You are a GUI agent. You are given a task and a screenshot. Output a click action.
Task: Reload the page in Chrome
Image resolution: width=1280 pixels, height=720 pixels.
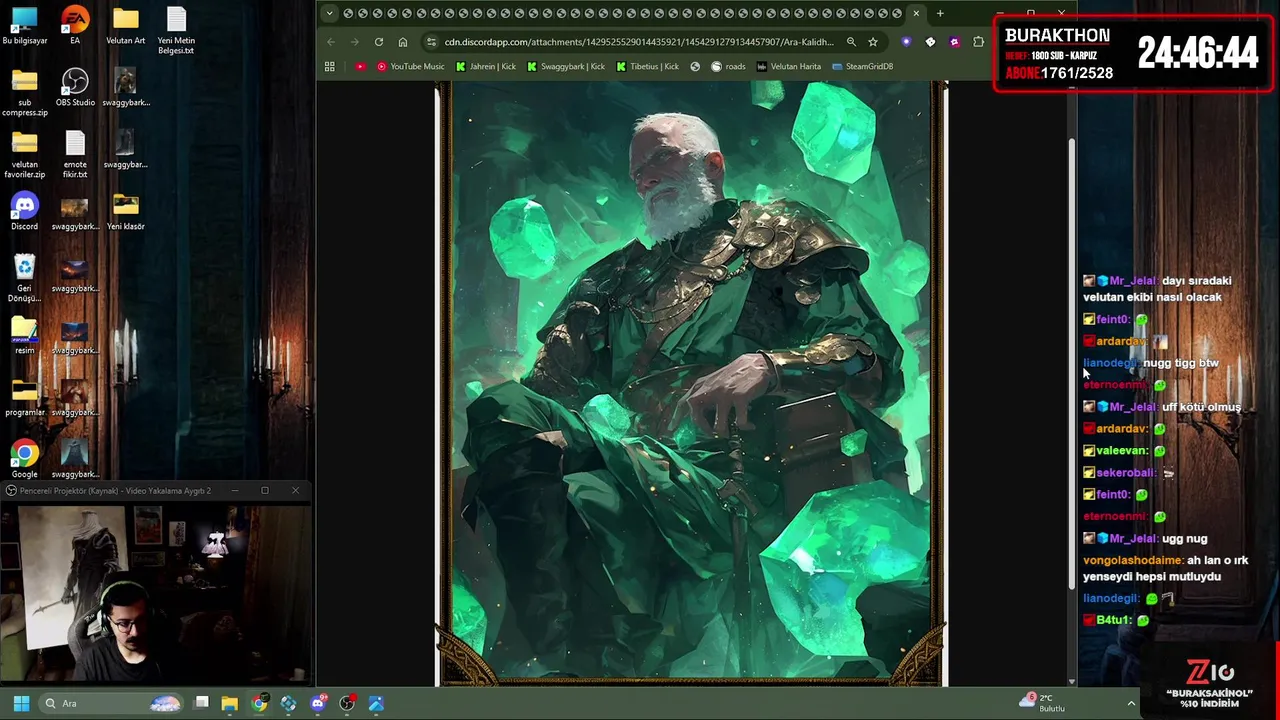[378, 42]
